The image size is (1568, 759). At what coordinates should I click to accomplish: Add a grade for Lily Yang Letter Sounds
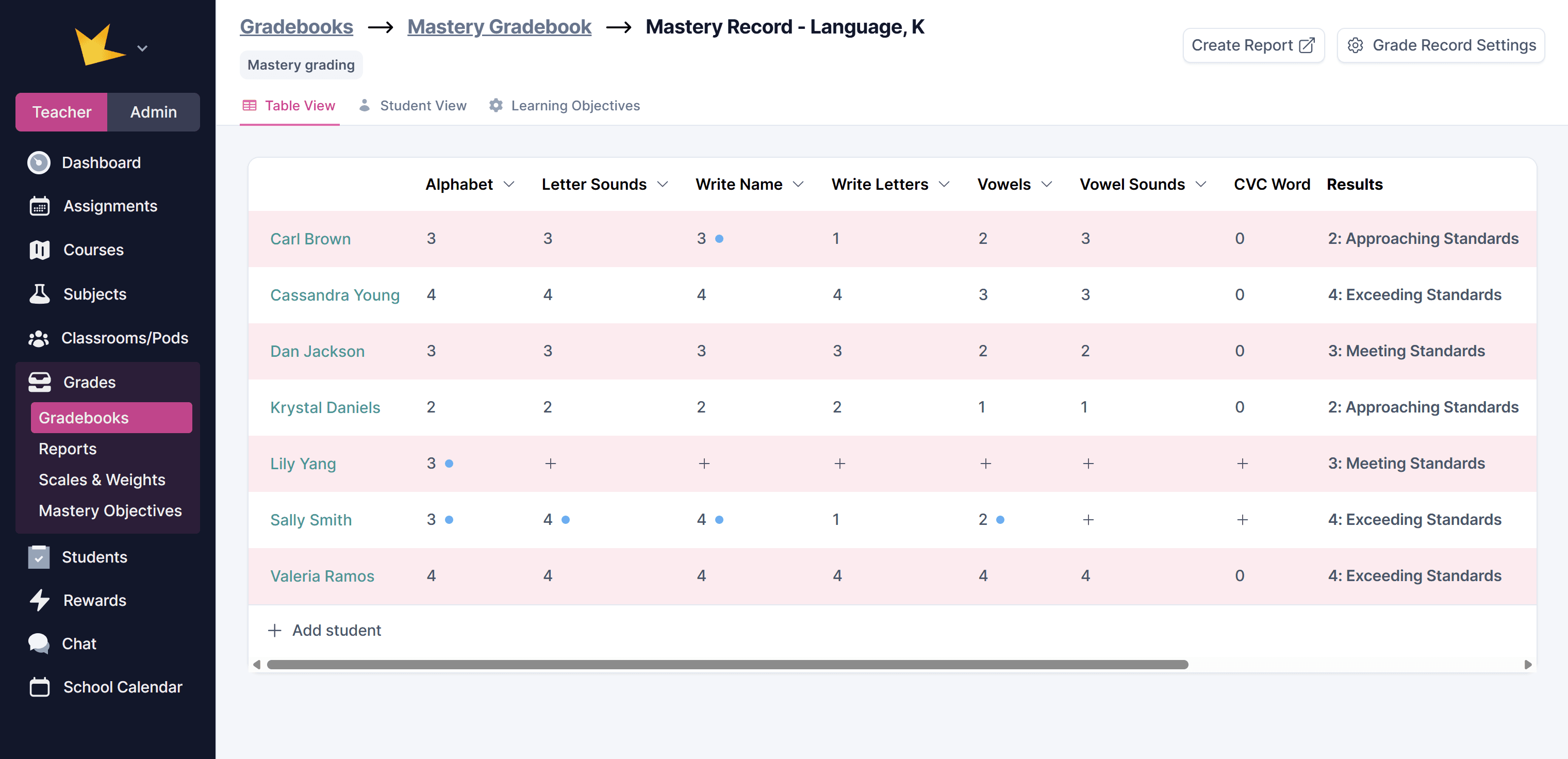(x=550, y=464)
